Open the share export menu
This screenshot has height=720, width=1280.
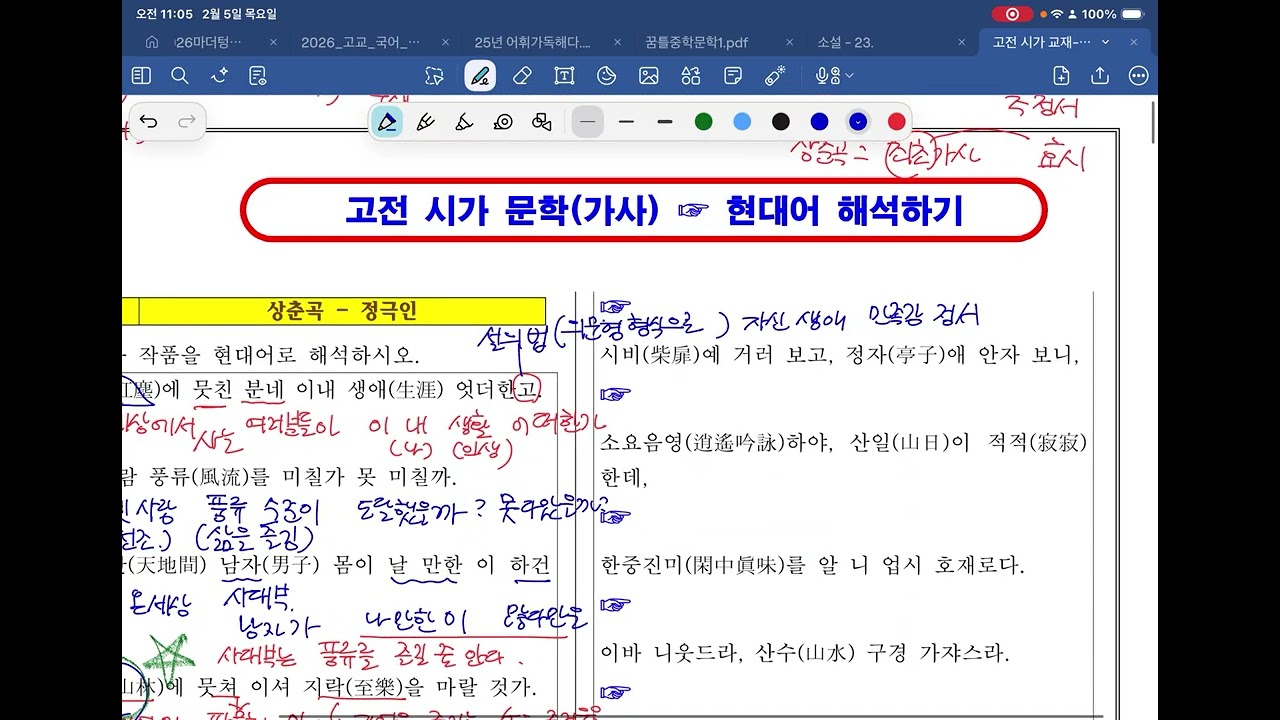tap(1100, 76)
